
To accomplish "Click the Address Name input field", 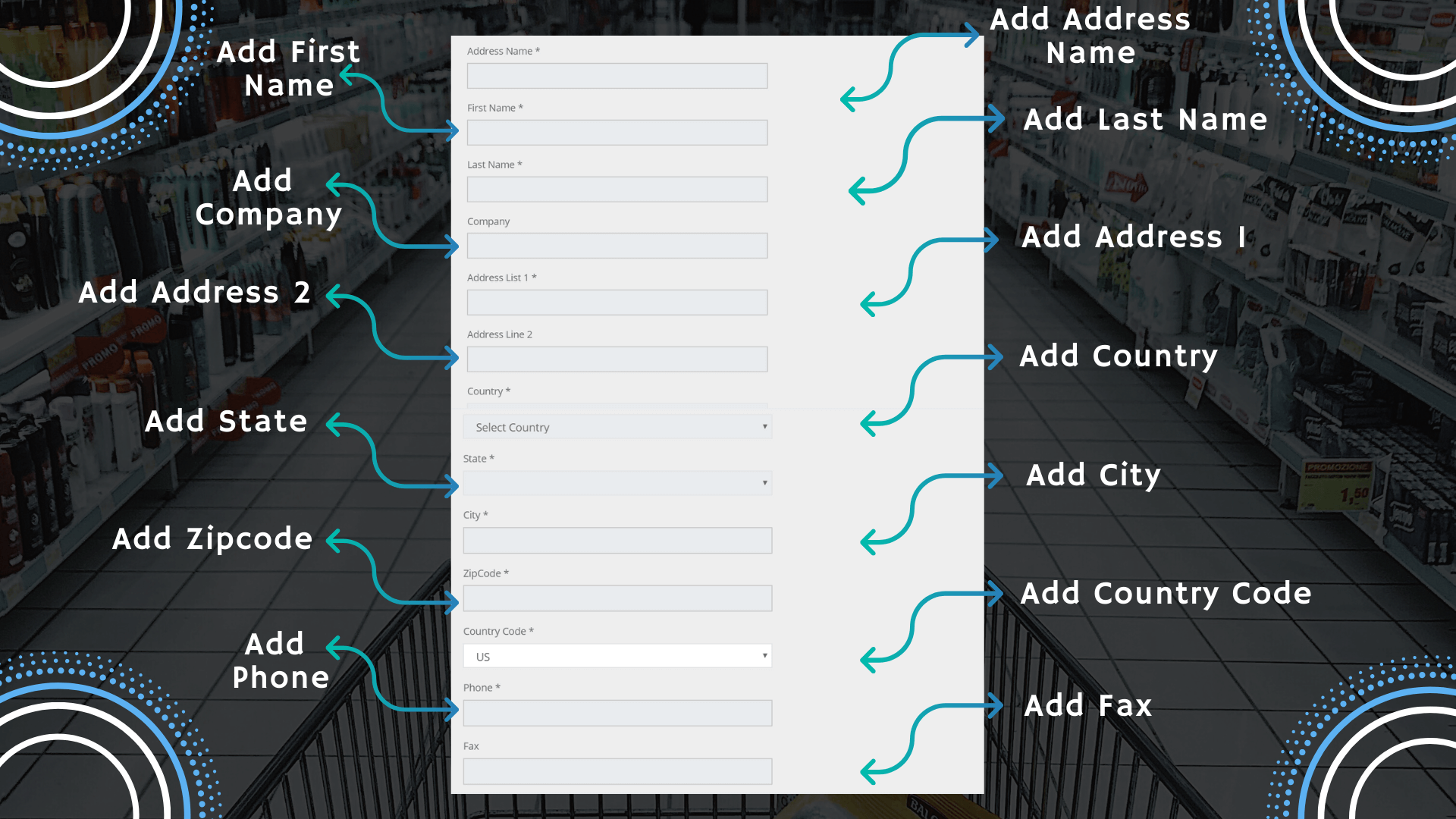I will (617, 76).
